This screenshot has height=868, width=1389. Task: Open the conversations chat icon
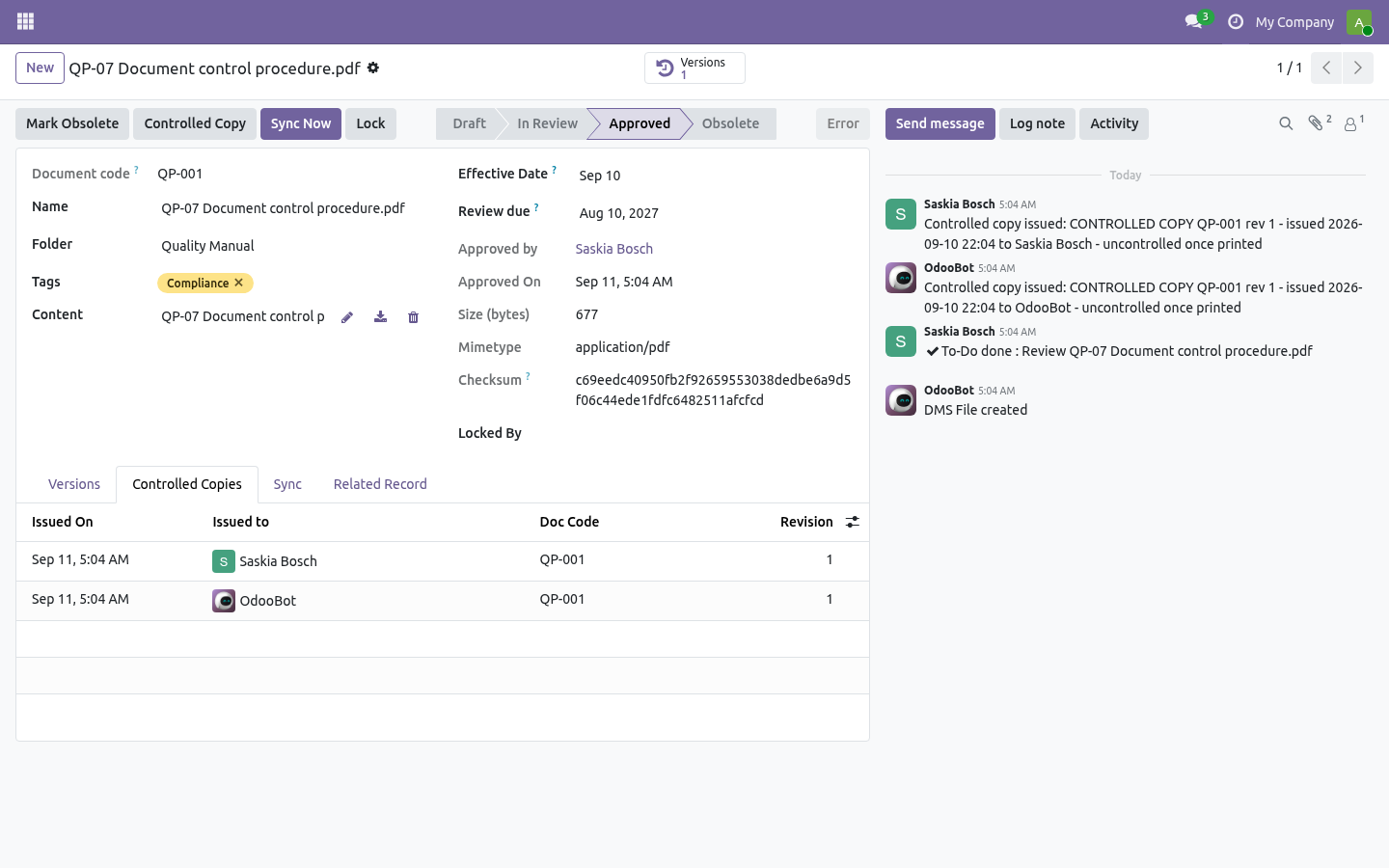(x=1194, y=21)
